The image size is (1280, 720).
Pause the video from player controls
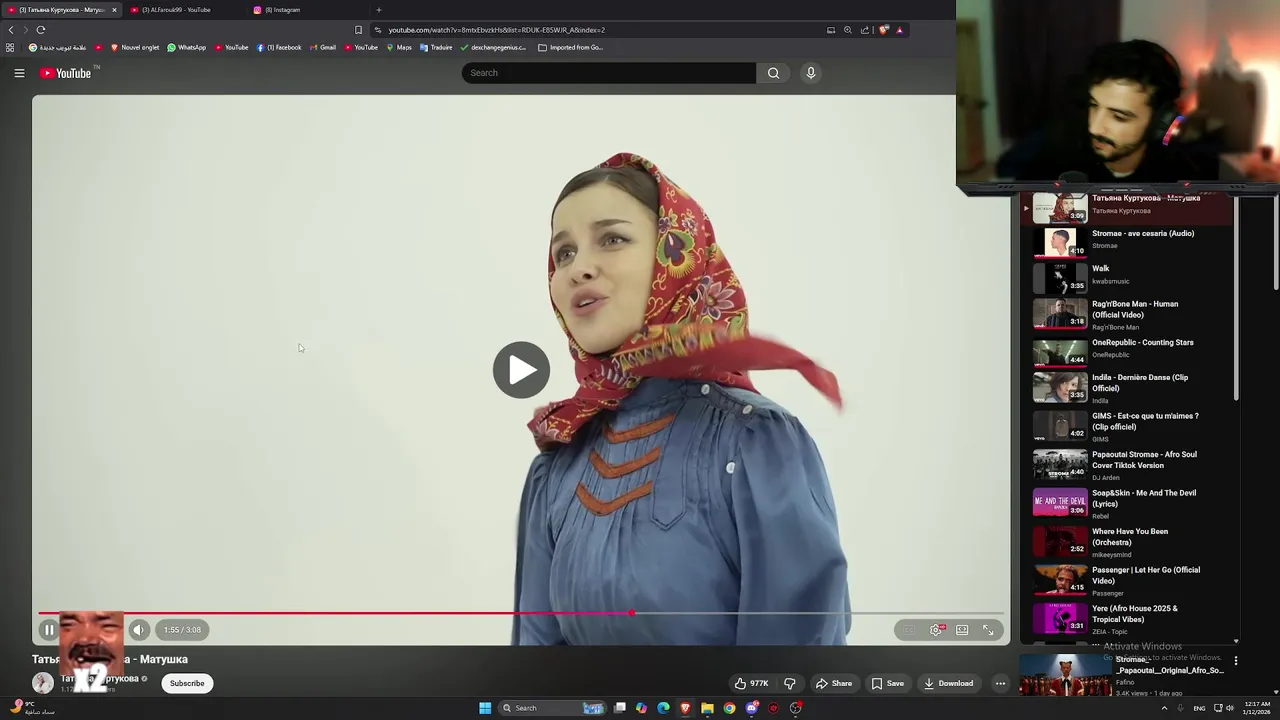click(48, 630)
